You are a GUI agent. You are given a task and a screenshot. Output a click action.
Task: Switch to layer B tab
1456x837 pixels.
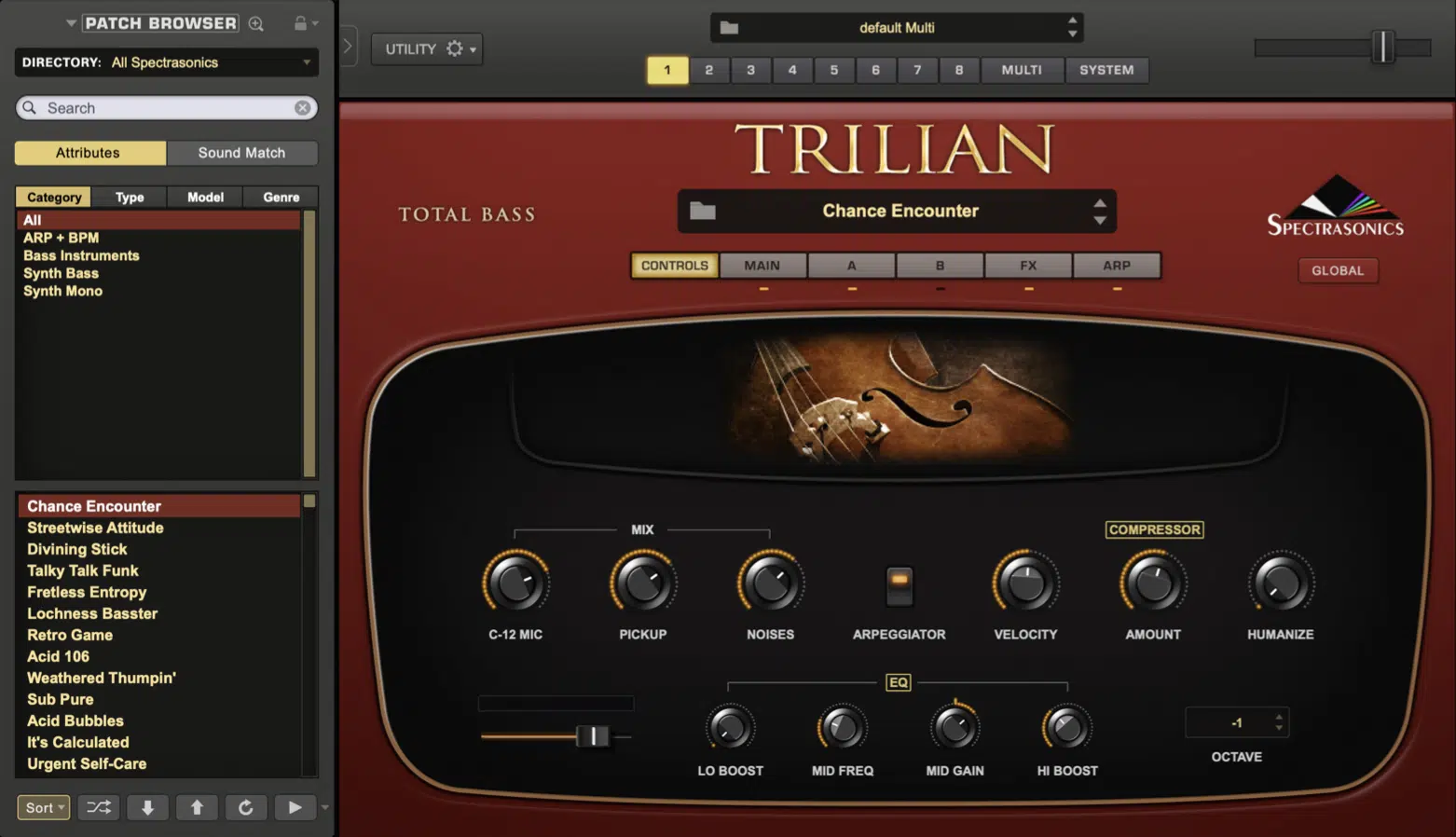click(x=940, y=266)
